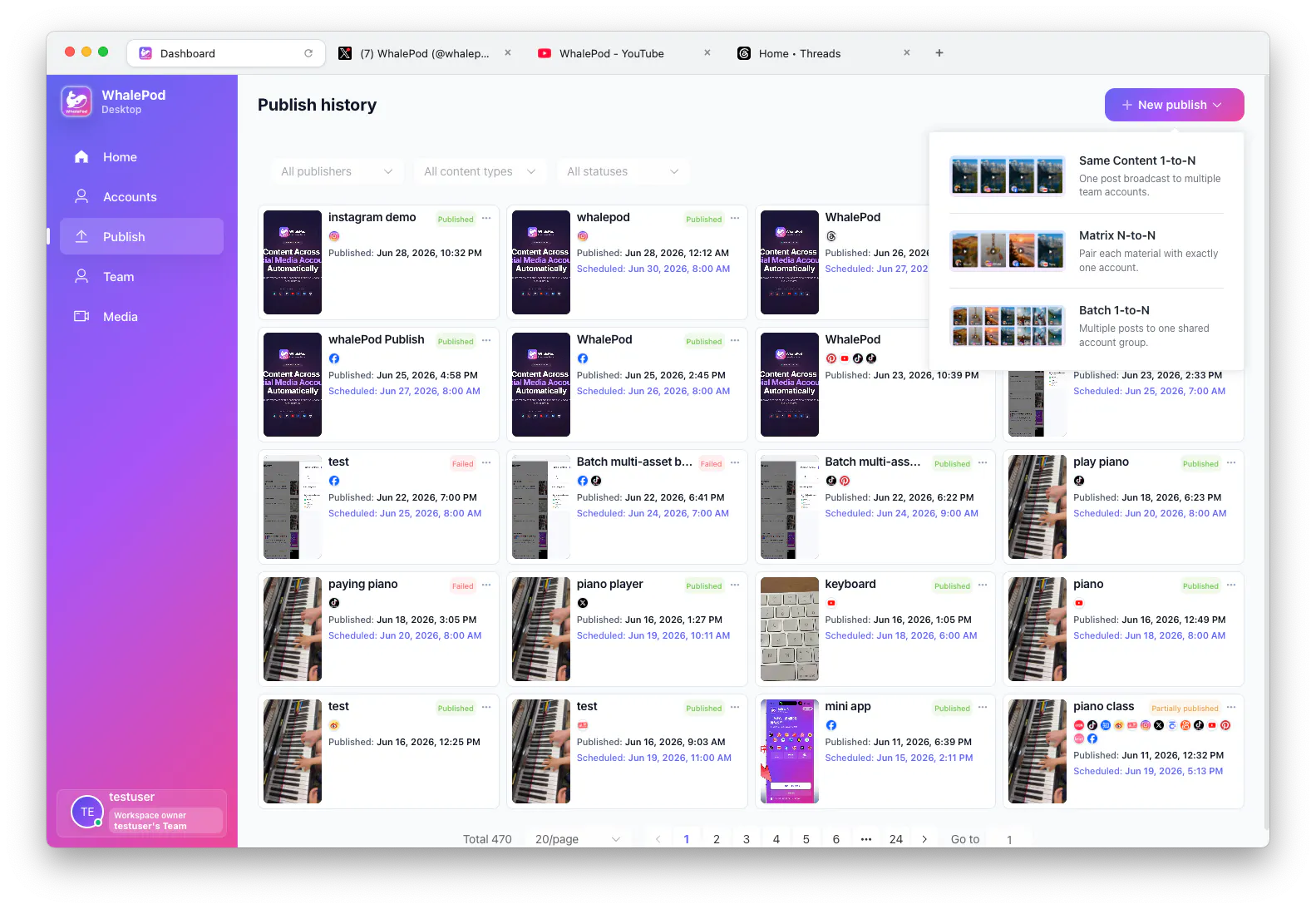Click the piano class post title
This screenshot has height=909, width=1316.
coord(1103,706)
